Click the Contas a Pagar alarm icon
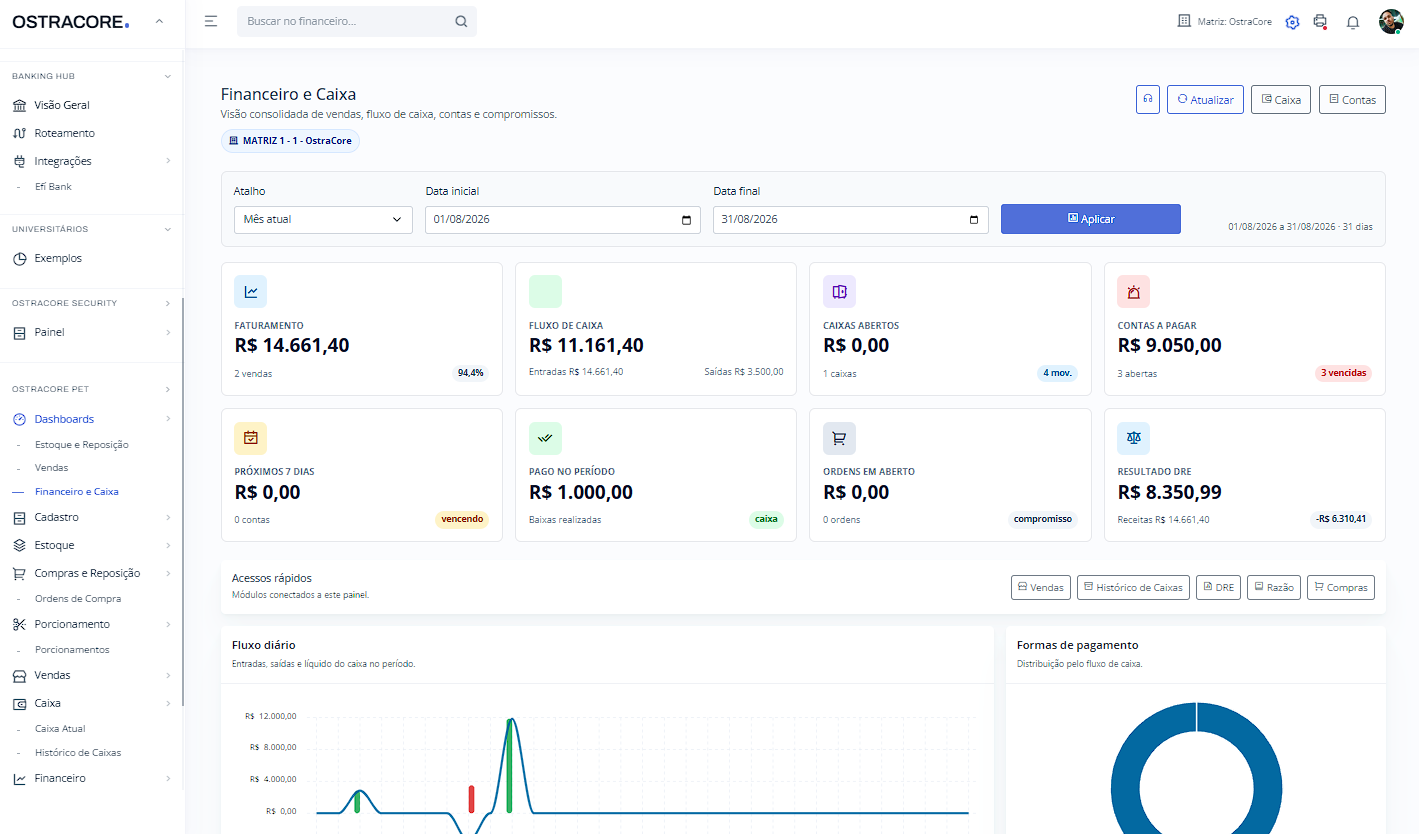 (x=1134, y=292)
